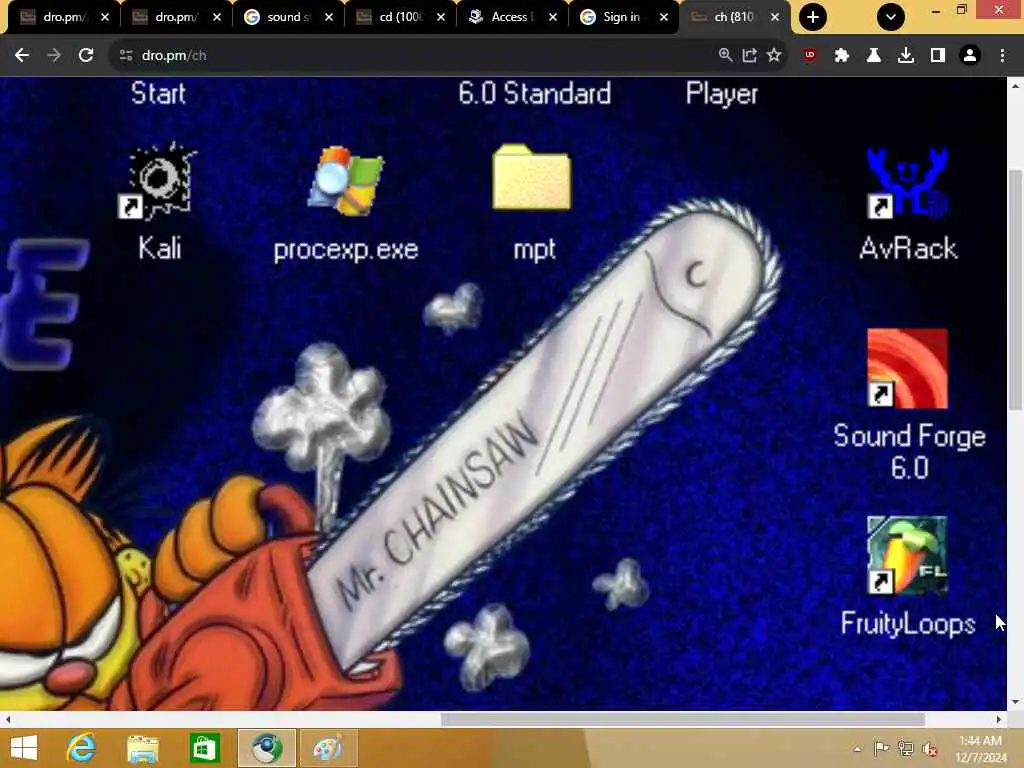Click the horizontal scrollbar thumb
The height and width of the screenshot is (768, 1024).
pyautogui.click(x=682, y=719)
